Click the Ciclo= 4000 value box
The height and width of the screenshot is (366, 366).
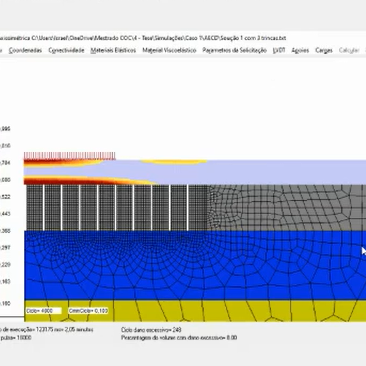(x=44, y=311)
